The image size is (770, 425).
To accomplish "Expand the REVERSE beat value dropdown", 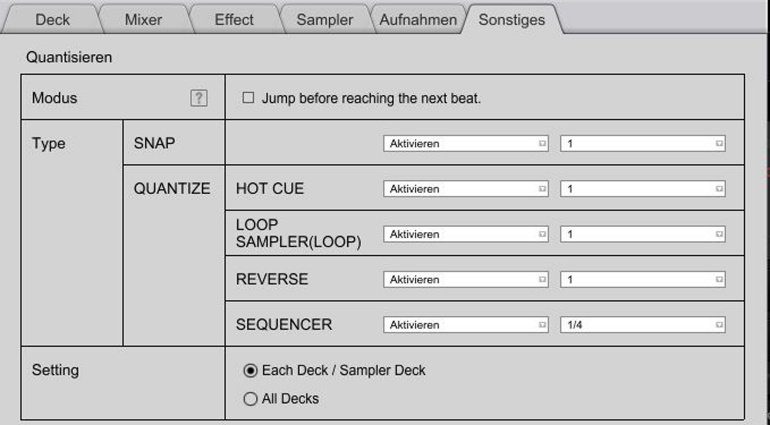I will point(642,280).
